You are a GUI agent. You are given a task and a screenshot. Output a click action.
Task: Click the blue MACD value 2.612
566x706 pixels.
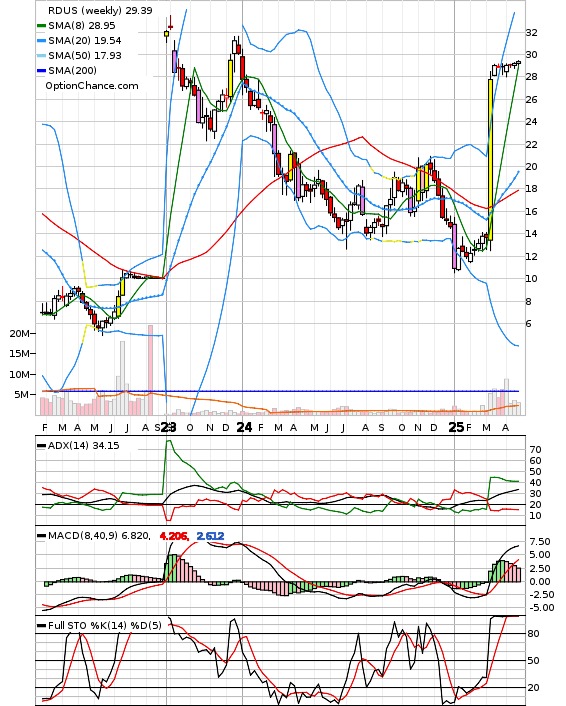210,536
